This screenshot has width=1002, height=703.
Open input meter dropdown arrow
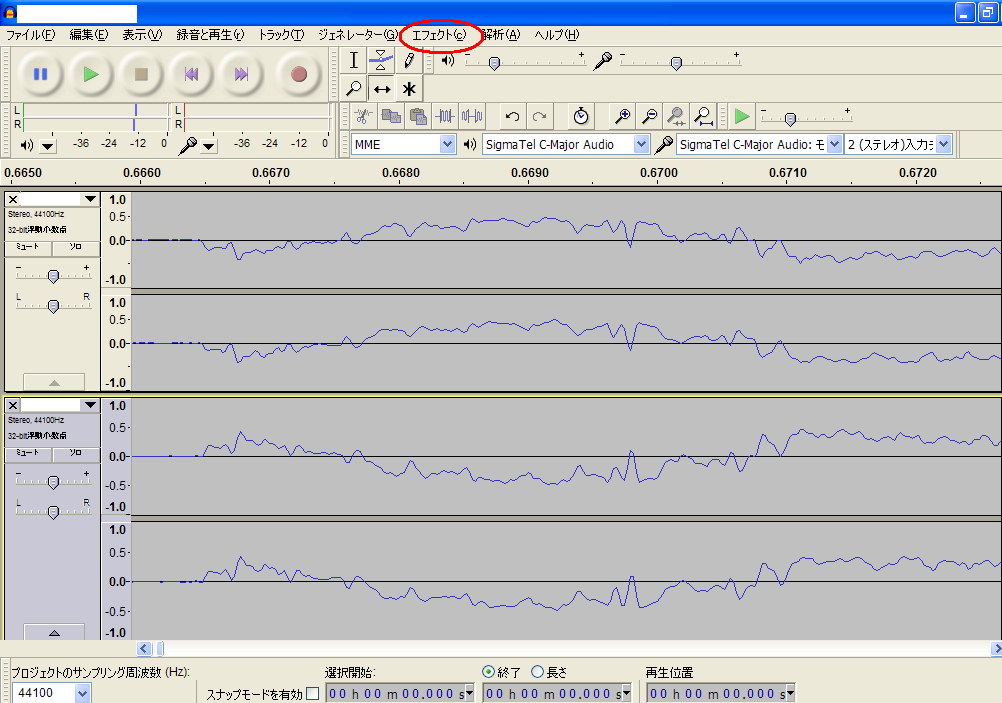(x=208, y=146)
